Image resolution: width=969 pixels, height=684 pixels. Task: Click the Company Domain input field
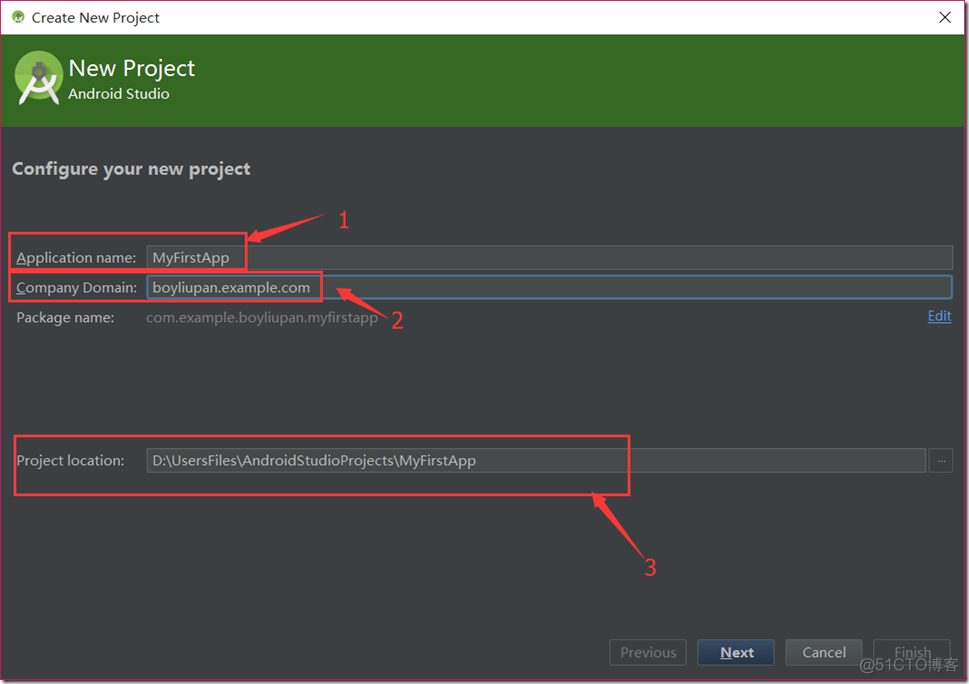[549, 287]
